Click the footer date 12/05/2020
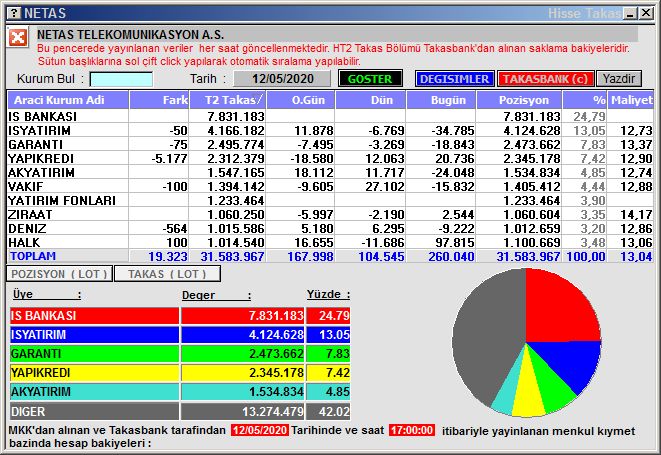 [260, 430]
